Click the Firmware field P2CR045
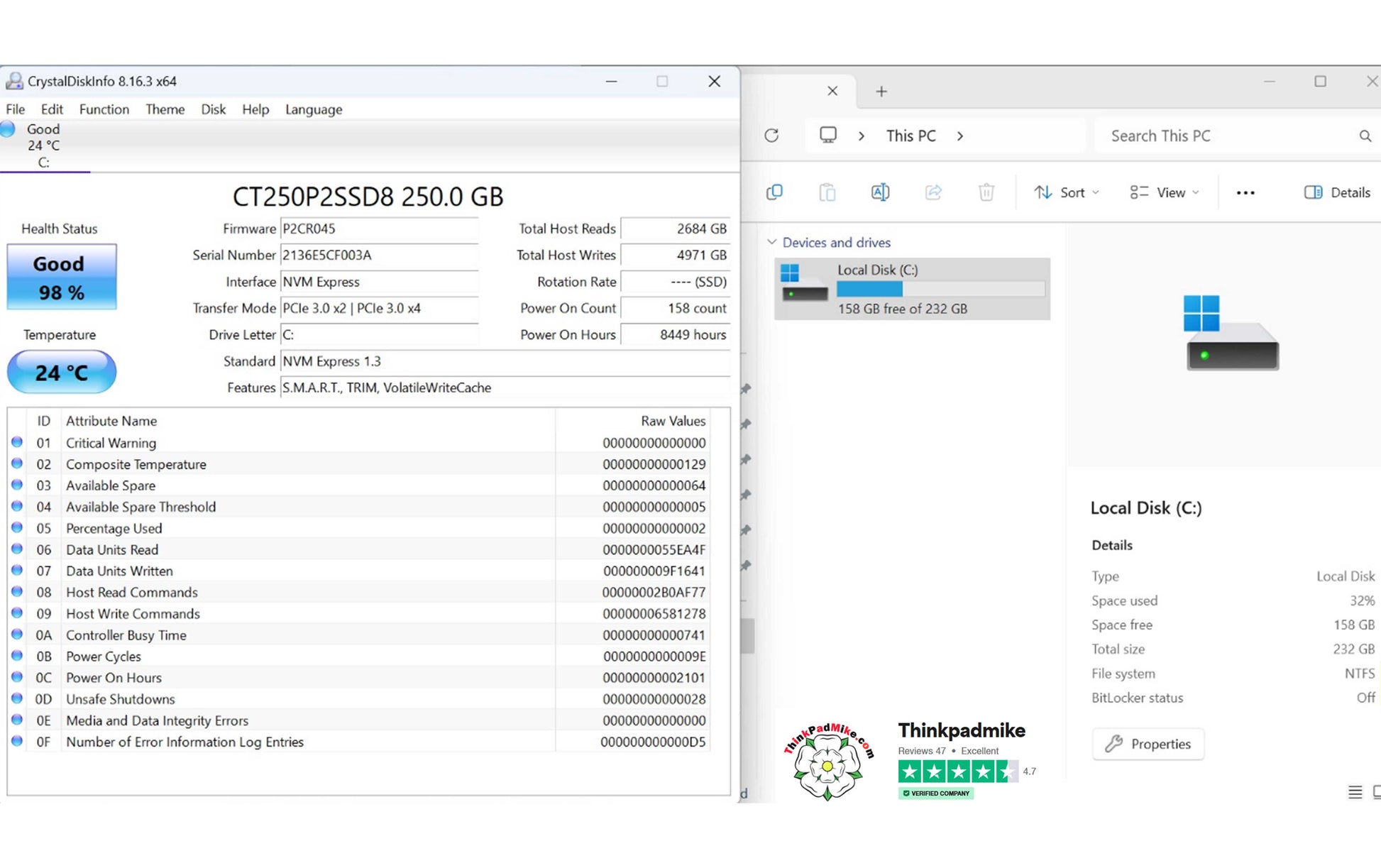The image size is (1381, 868). point(379,229)
